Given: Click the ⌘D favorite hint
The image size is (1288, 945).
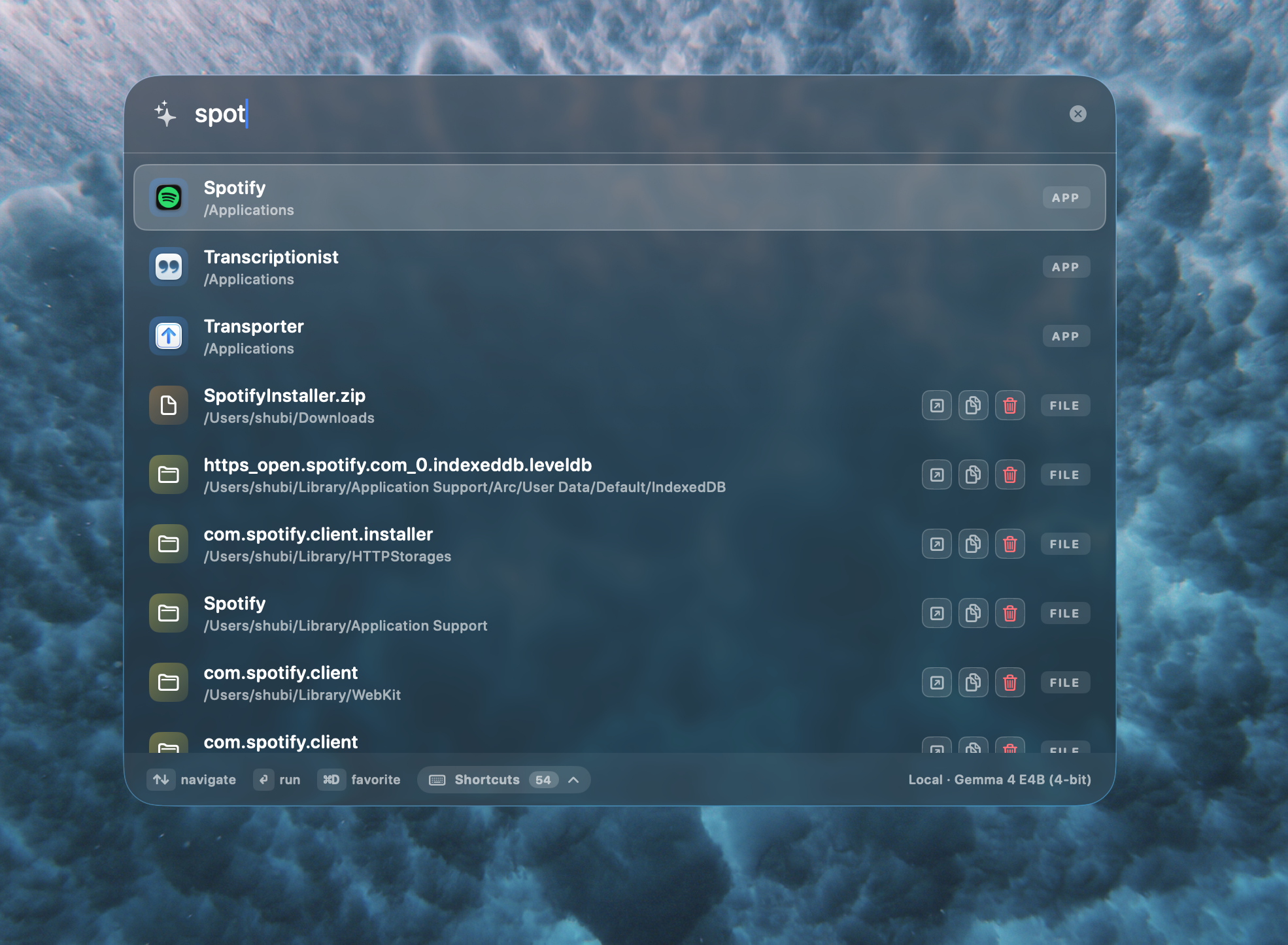Looking at the screenshot, I should 359,780.
